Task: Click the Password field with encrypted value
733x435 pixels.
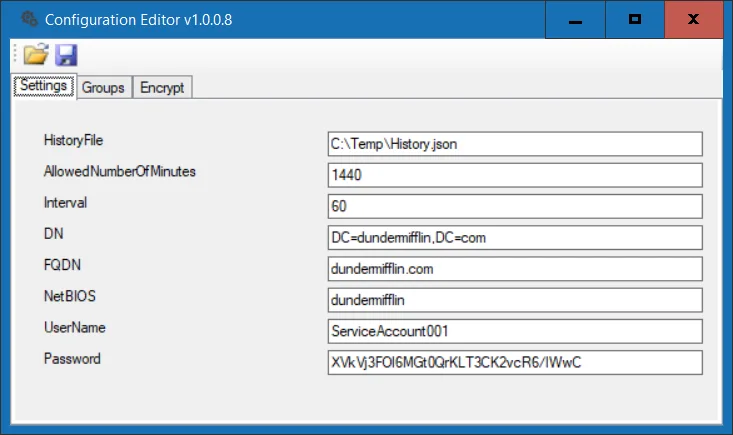Action: tap(515, 363)
